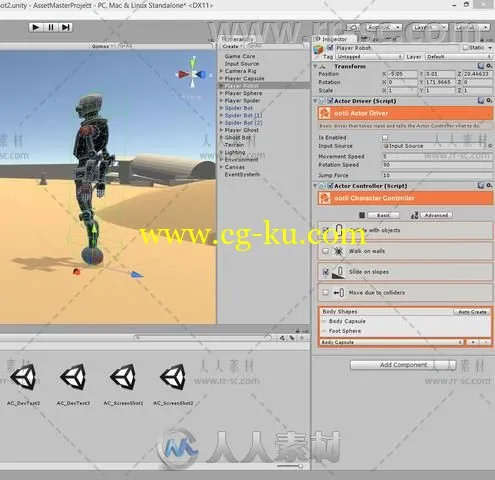Click the ootii Character Controller logo icon

(324, 198)
